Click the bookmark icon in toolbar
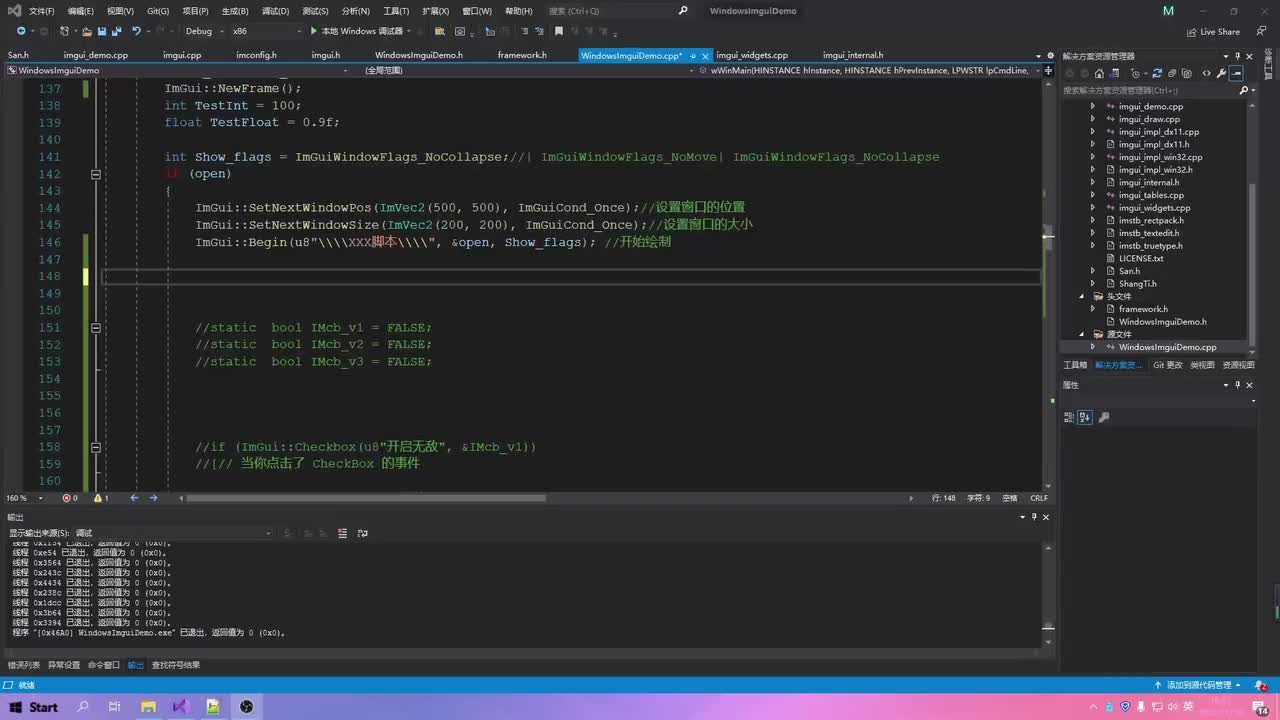The width and height of the screenshot is (1280, 720). tap(559, 31)
